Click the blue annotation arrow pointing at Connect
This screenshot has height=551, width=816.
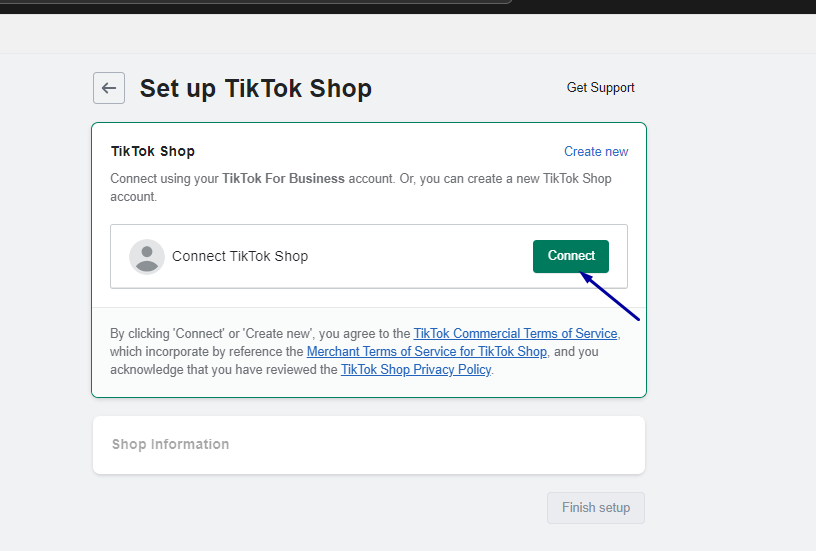[609, 296]
